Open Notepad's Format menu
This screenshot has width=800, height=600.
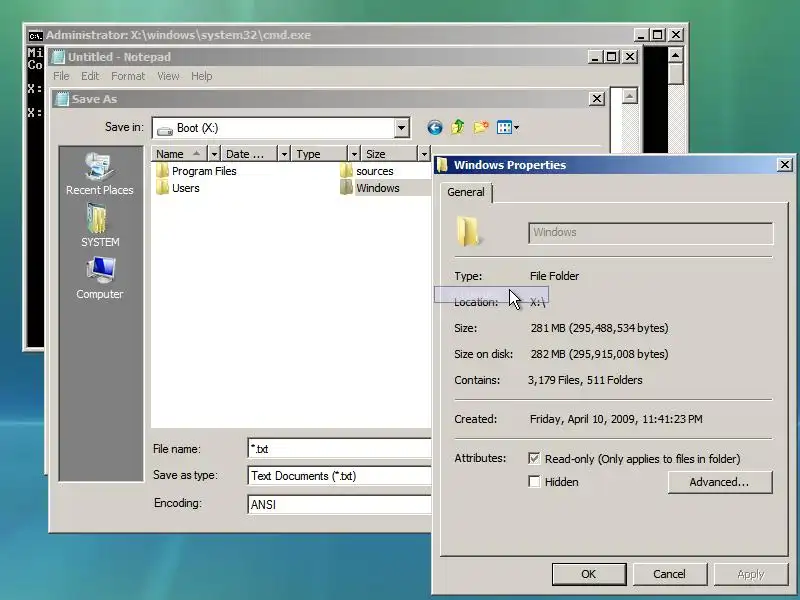(128, 76)
